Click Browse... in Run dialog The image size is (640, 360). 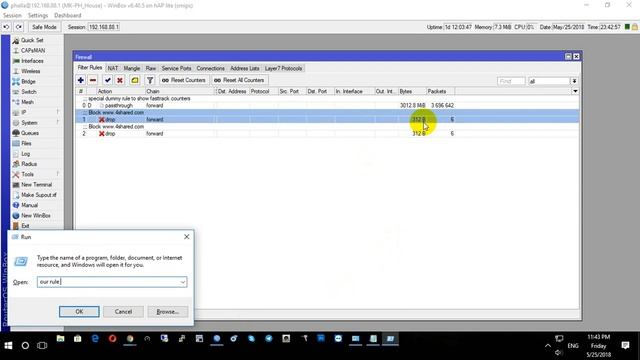[168, 312]
